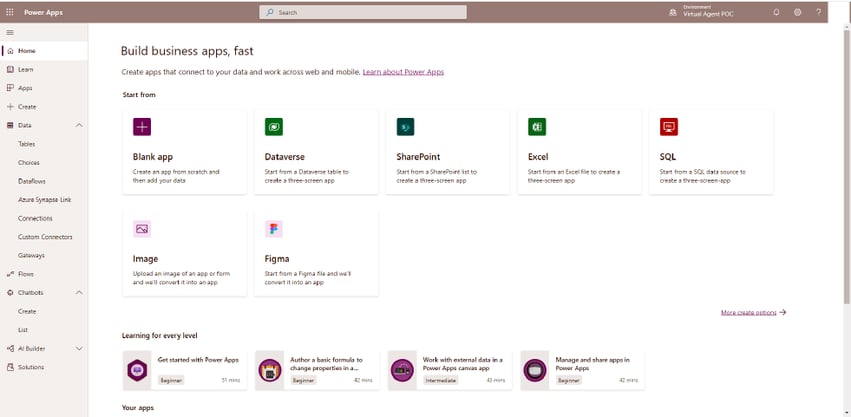The width and height of the screenshot is (851, 417).
Task: Open Apps in the left navigation
Action: click(x=26, y=88)
